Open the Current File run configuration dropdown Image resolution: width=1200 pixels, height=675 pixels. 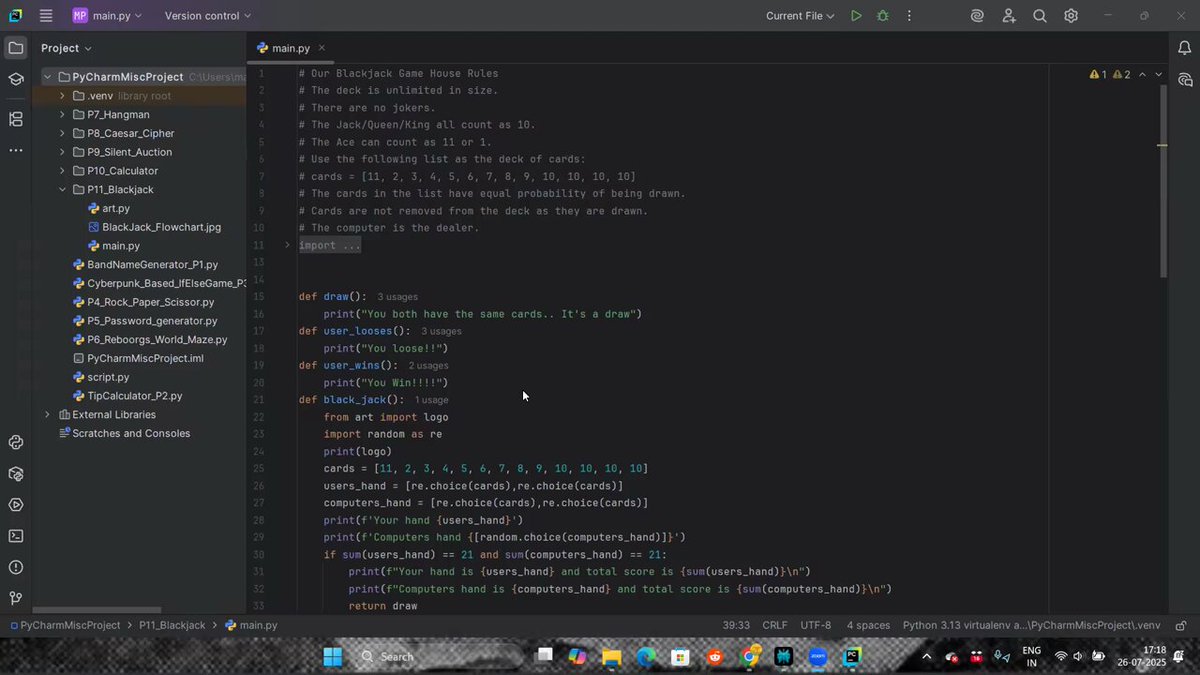coord(800,16)
